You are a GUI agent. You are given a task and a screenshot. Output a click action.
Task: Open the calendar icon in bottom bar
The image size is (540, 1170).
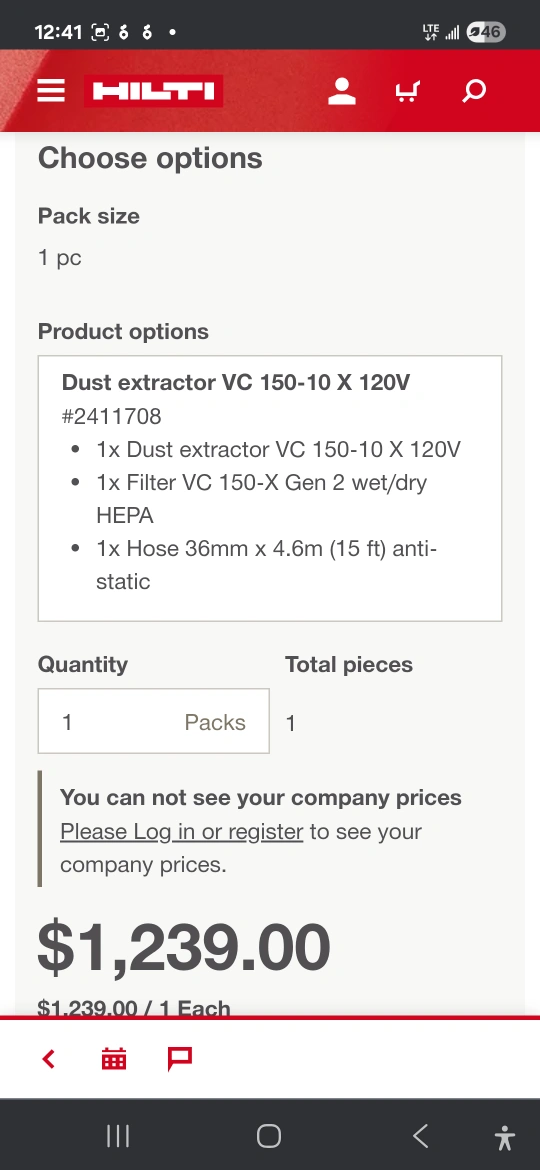[x=114, y=1059]
